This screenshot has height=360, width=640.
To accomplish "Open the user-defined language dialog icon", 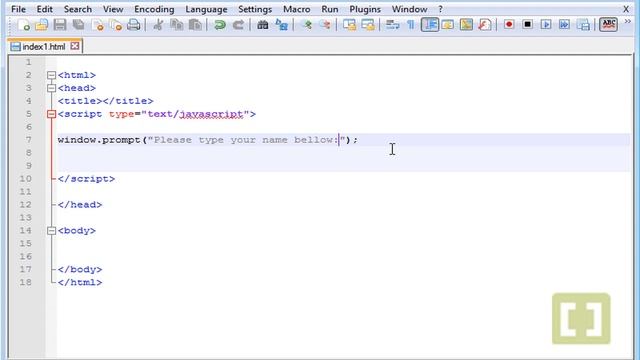I will 448,25.
